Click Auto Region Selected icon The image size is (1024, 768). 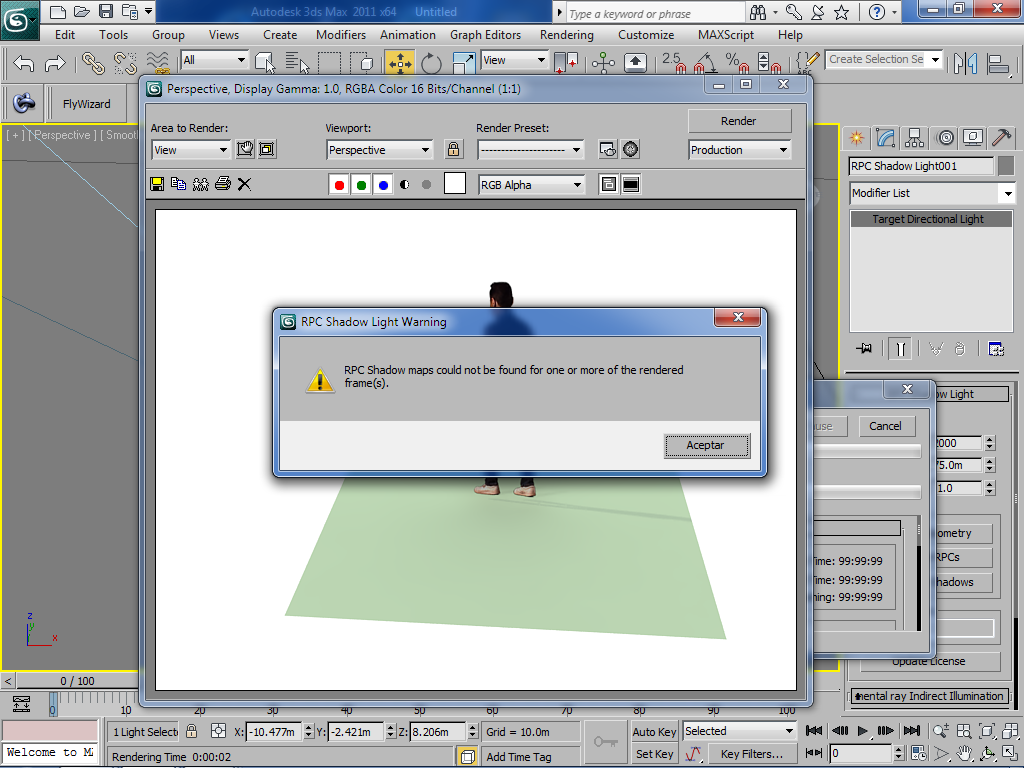click(266, 150)
